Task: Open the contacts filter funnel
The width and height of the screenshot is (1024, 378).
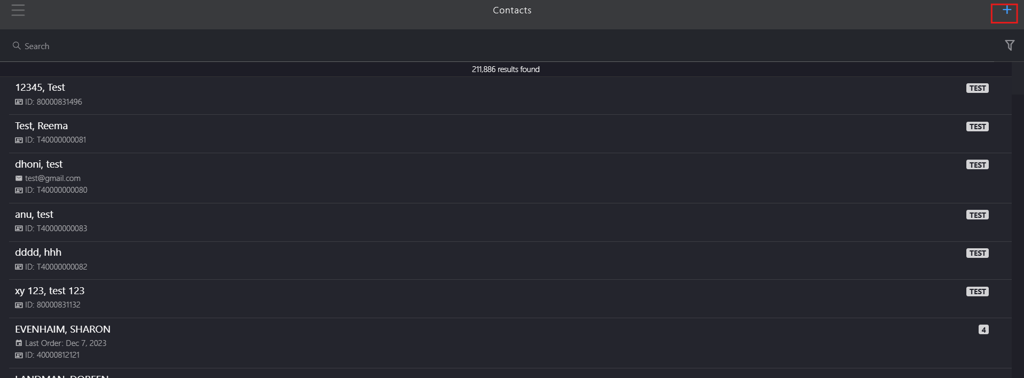Action: (x=1009, y=45)
